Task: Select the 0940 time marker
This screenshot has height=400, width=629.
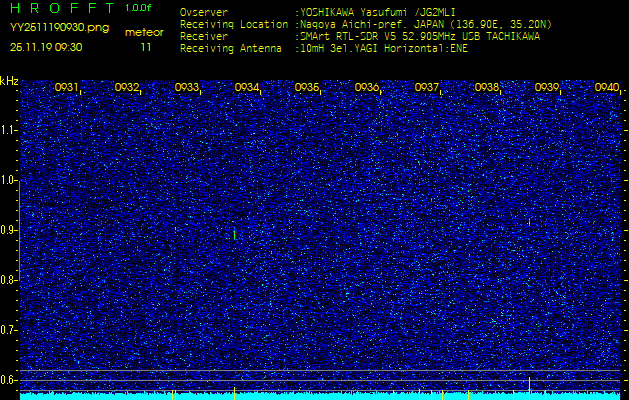Action: pos(607,88)
